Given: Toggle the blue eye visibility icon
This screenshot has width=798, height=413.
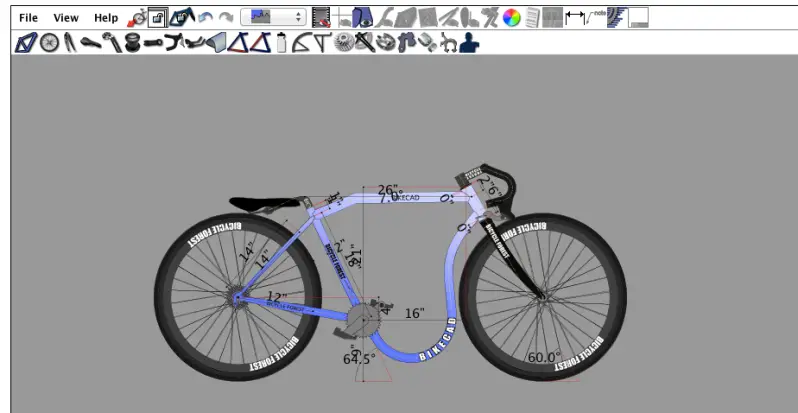Looking at the screenshot, I should click(x=362, y=18).
